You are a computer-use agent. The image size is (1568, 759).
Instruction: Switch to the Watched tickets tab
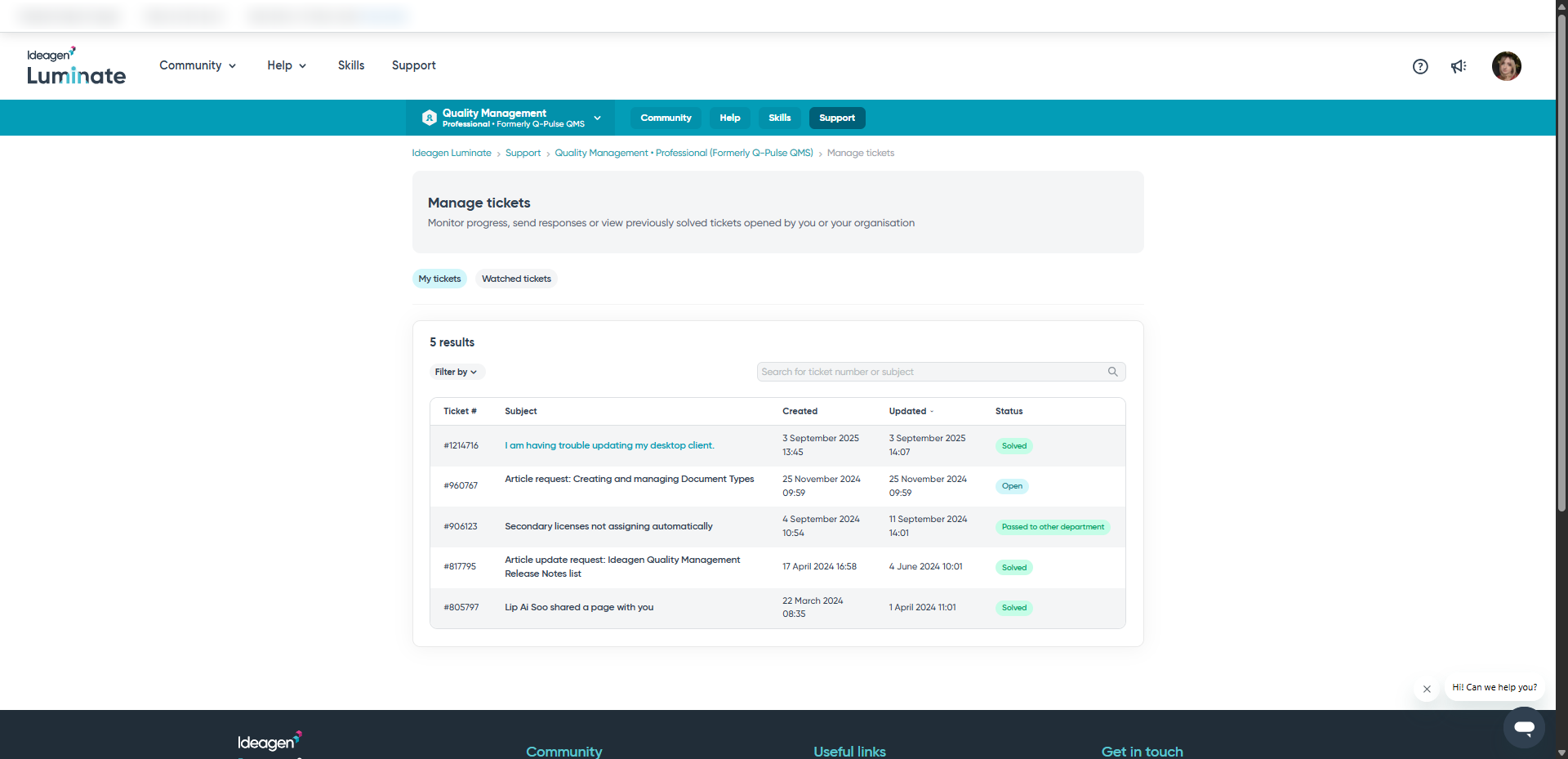[x=516, y=279]
